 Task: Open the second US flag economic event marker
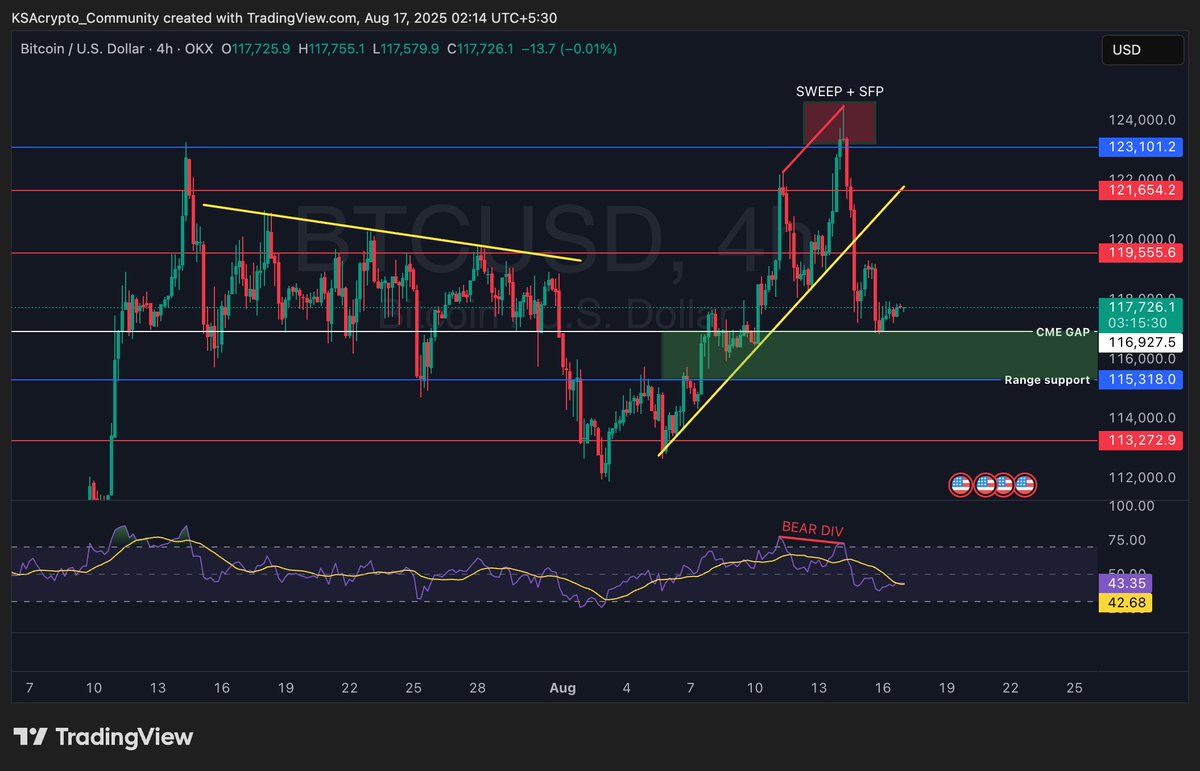coord(986,484)
